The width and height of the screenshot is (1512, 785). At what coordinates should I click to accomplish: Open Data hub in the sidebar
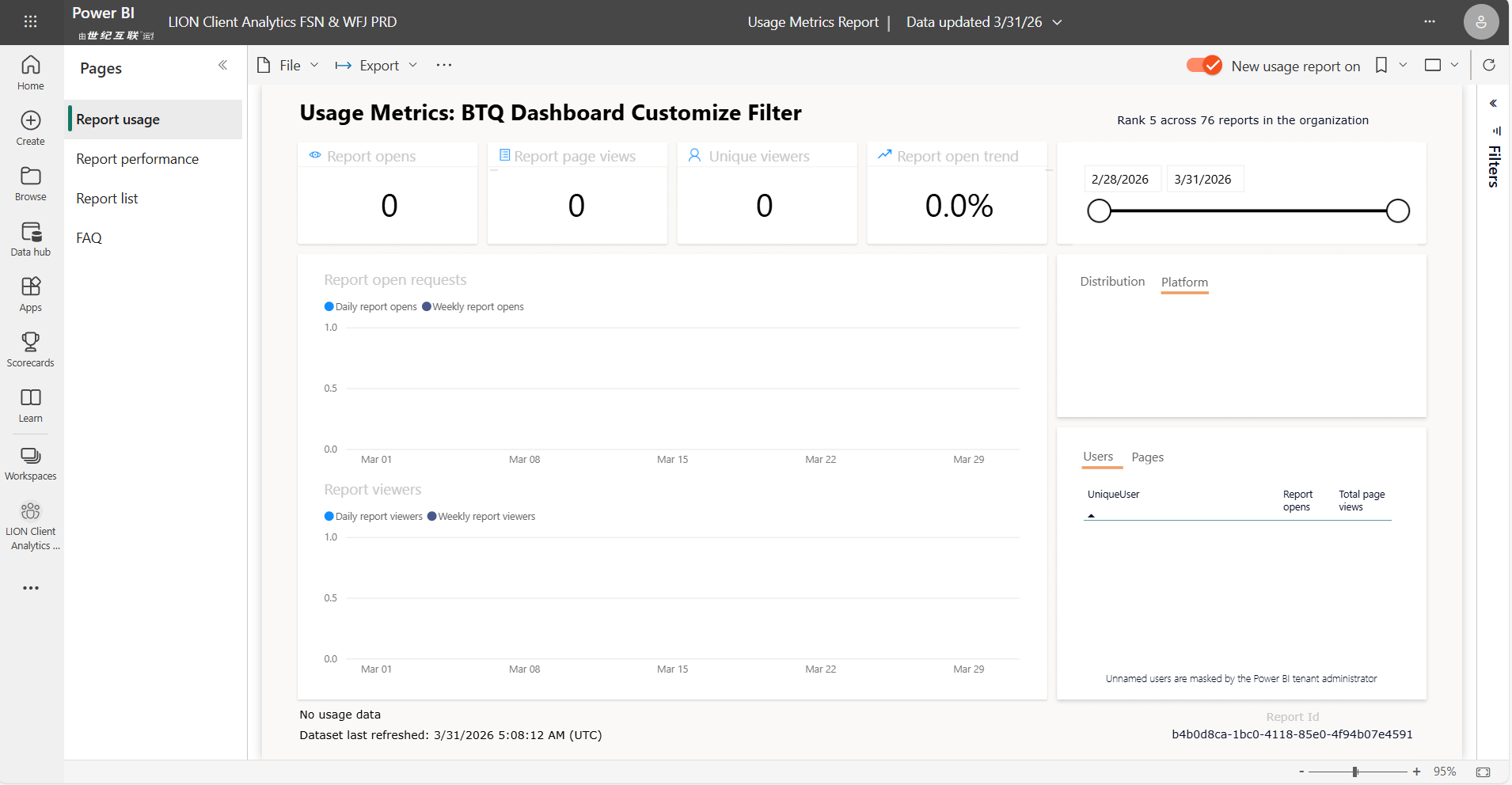(31, 239)
